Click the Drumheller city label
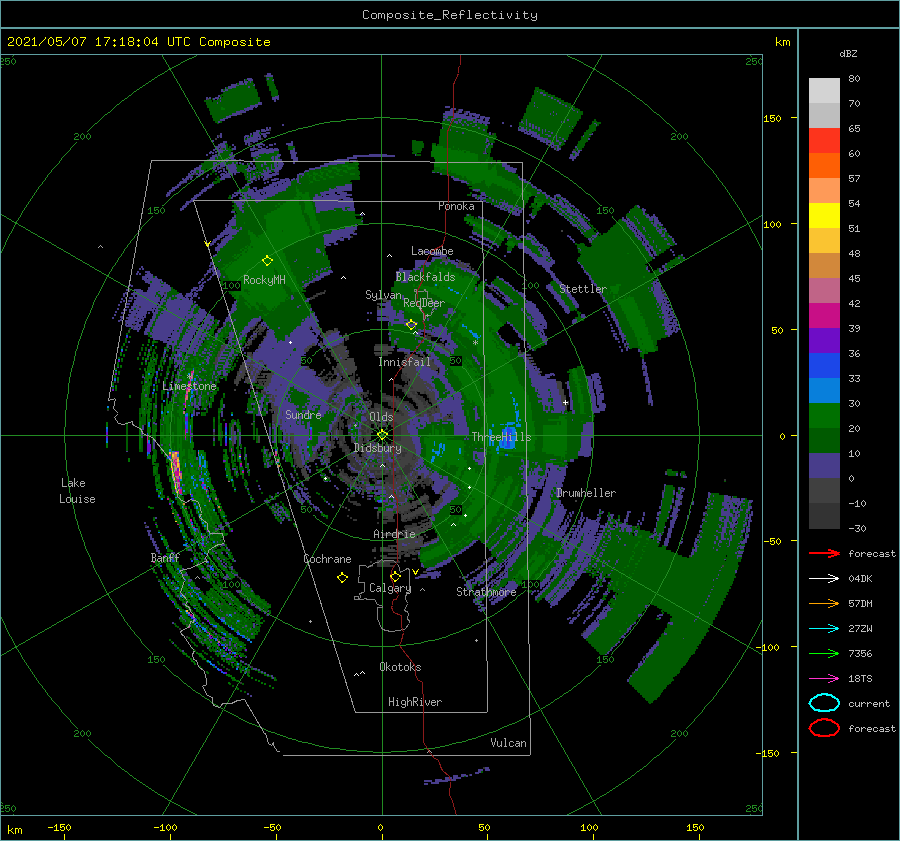 586,493
